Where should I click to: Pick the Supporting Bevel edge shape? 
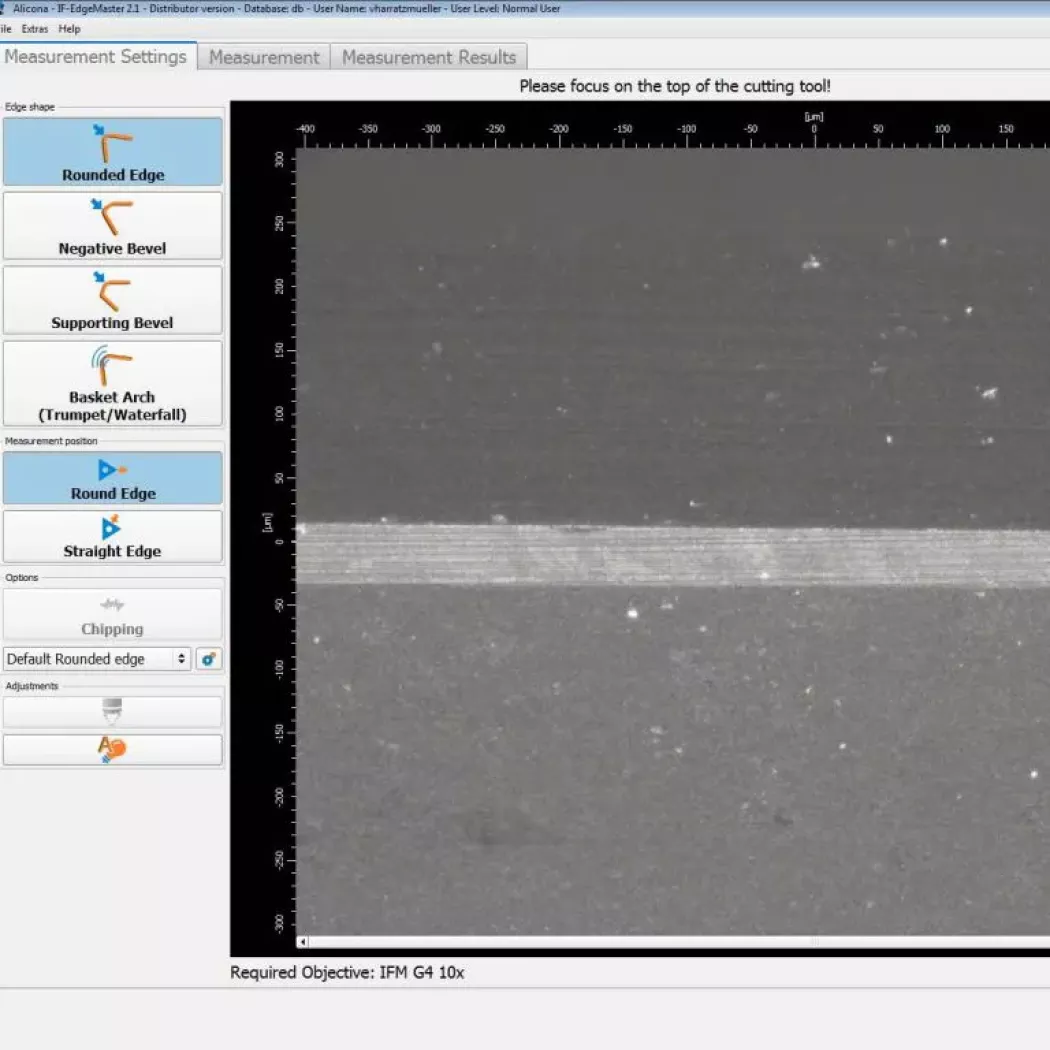point(112,300)
